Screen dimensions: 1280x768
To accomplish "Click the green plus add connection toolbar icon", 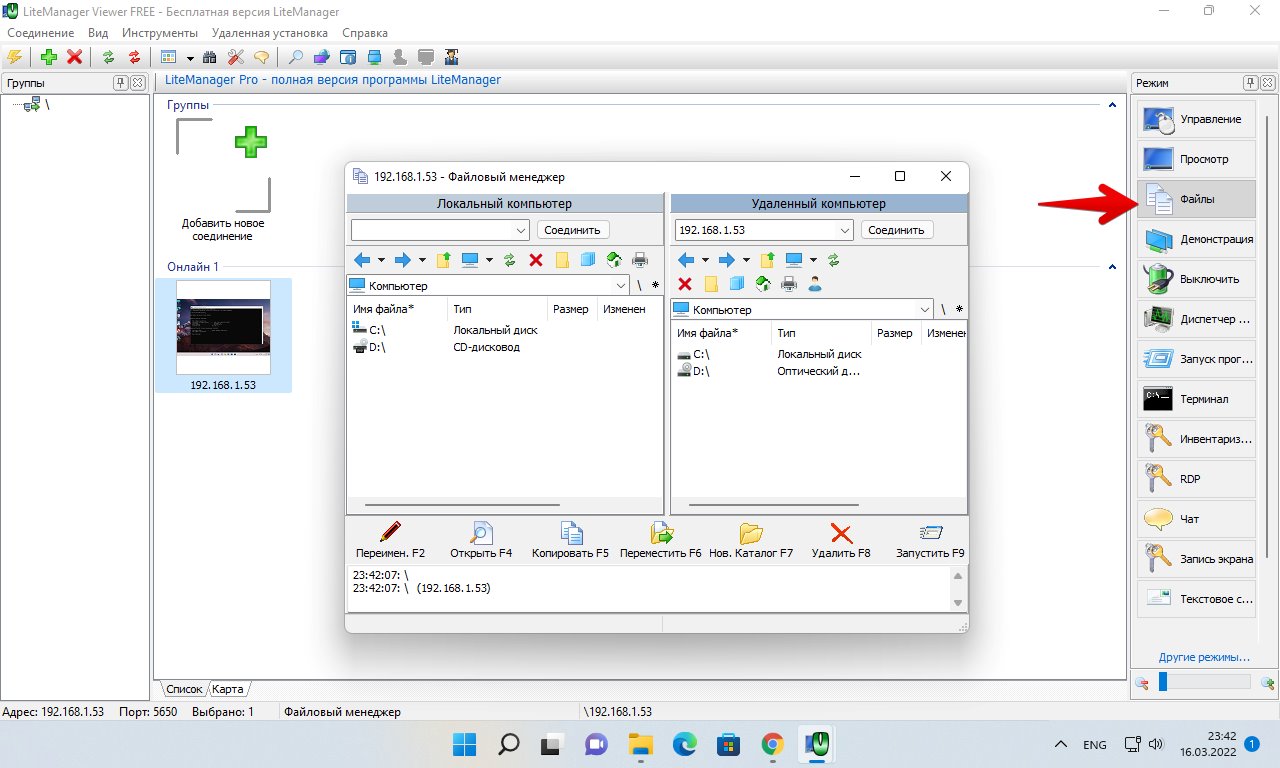I will pyautogui.click(x=48, y=57).
